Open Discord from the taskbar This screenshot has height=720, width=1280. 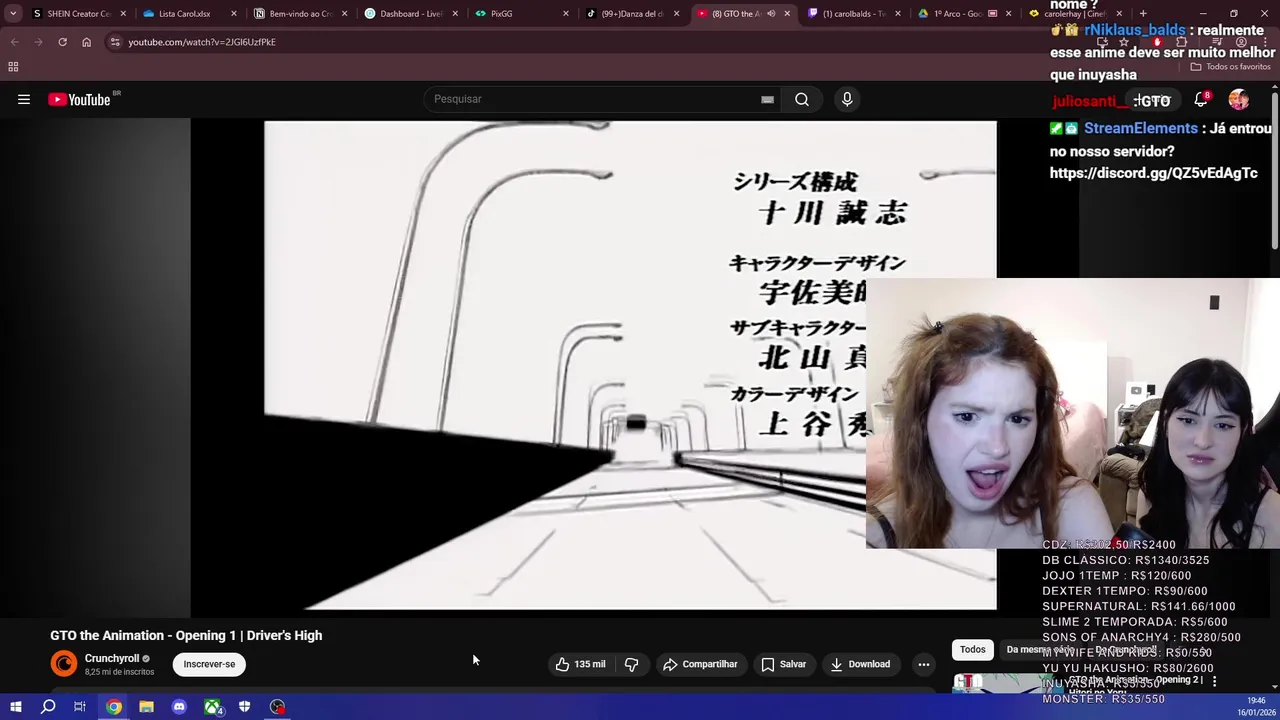pyautogui.click(x=179, y=707)
